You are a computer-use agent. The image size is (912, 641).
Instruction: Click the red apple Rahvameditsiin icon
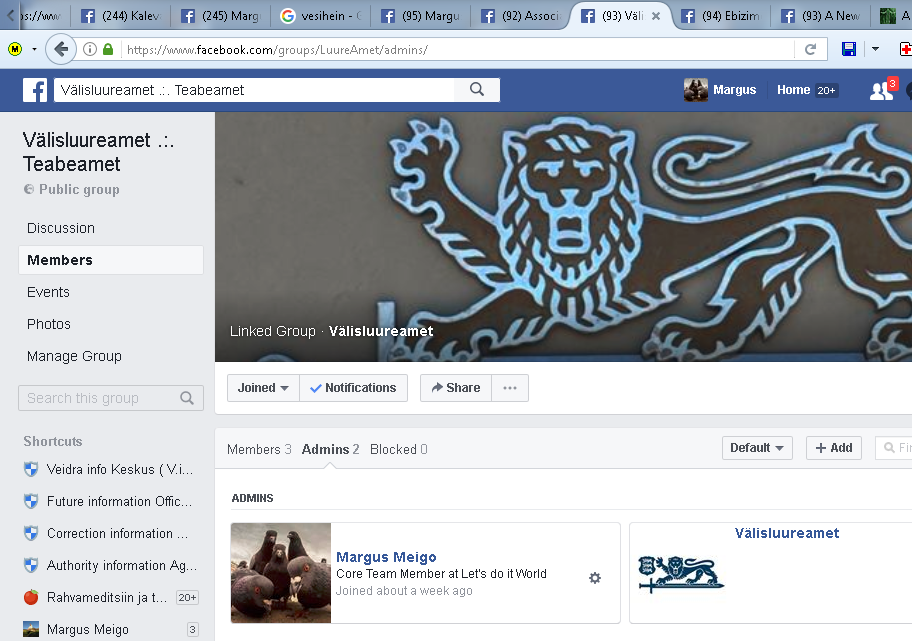[x=31, y=597]
